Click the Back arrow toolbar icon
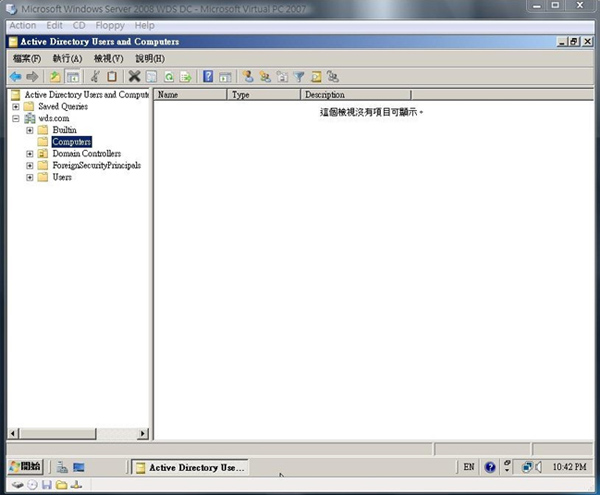Image resolution: width=600 pixels, height=495 pixels. tap(15, 76)
